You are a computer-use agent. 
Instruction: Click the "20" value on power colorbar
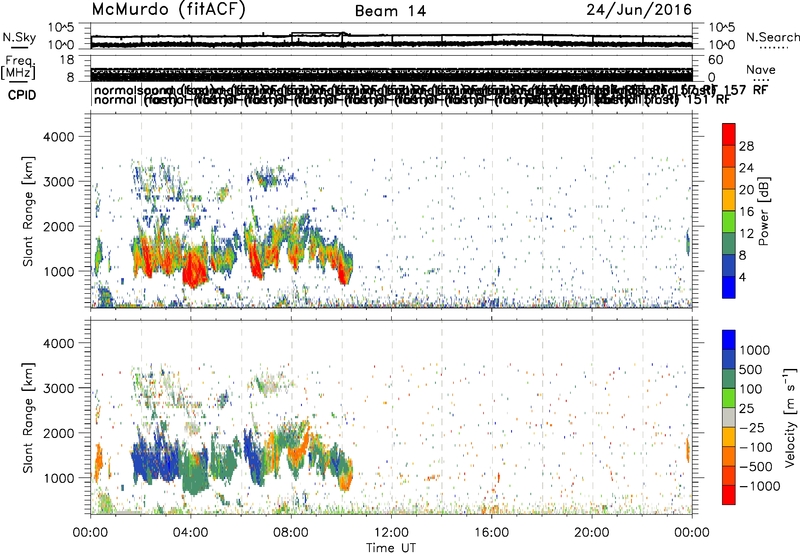point(746,190)
